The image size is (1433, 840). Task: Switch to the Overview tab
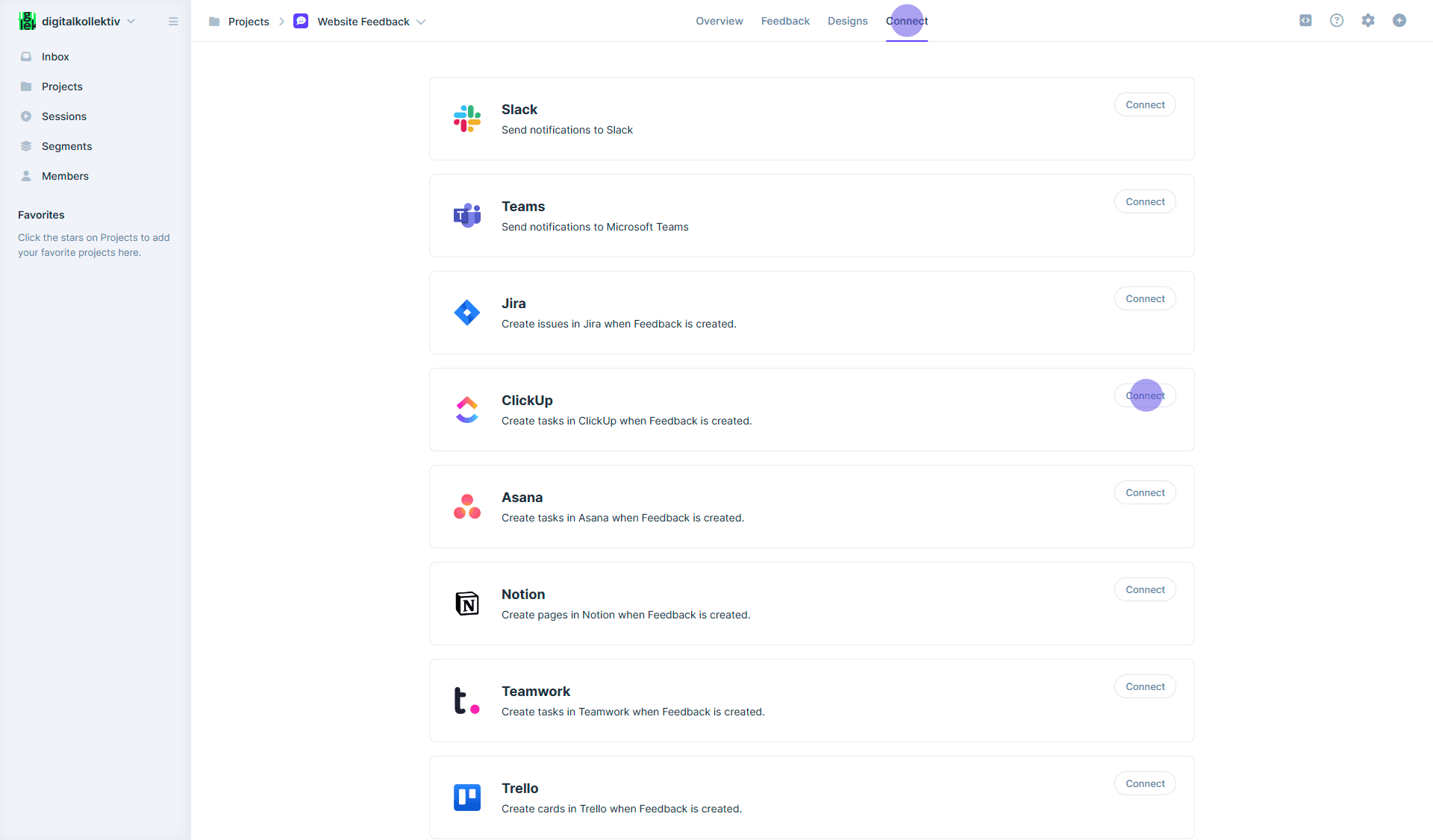(x=719, y=21)
